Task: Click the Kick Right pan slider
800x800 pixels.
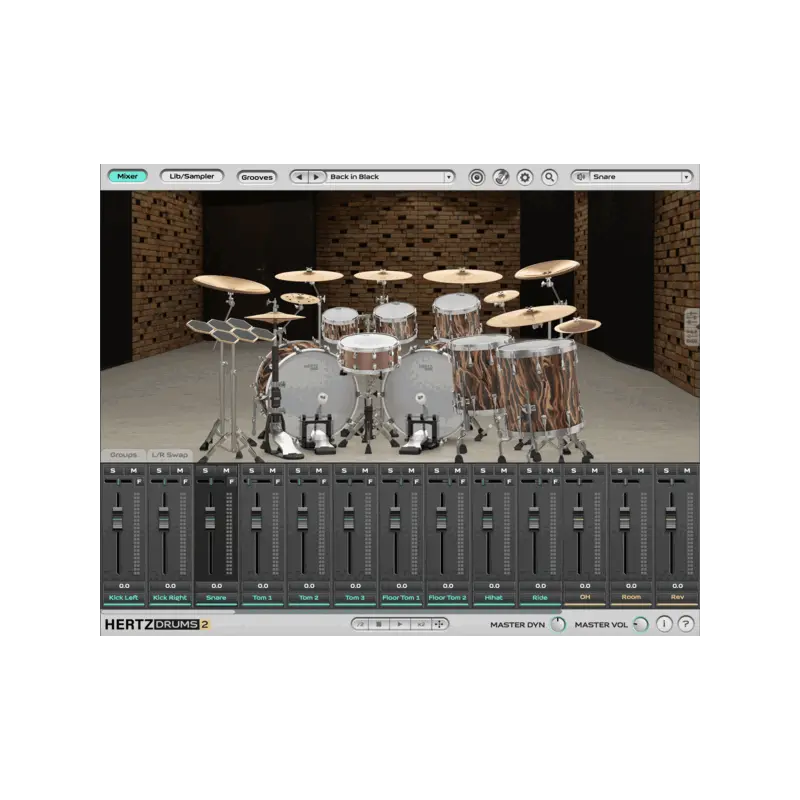Action: 164,482
